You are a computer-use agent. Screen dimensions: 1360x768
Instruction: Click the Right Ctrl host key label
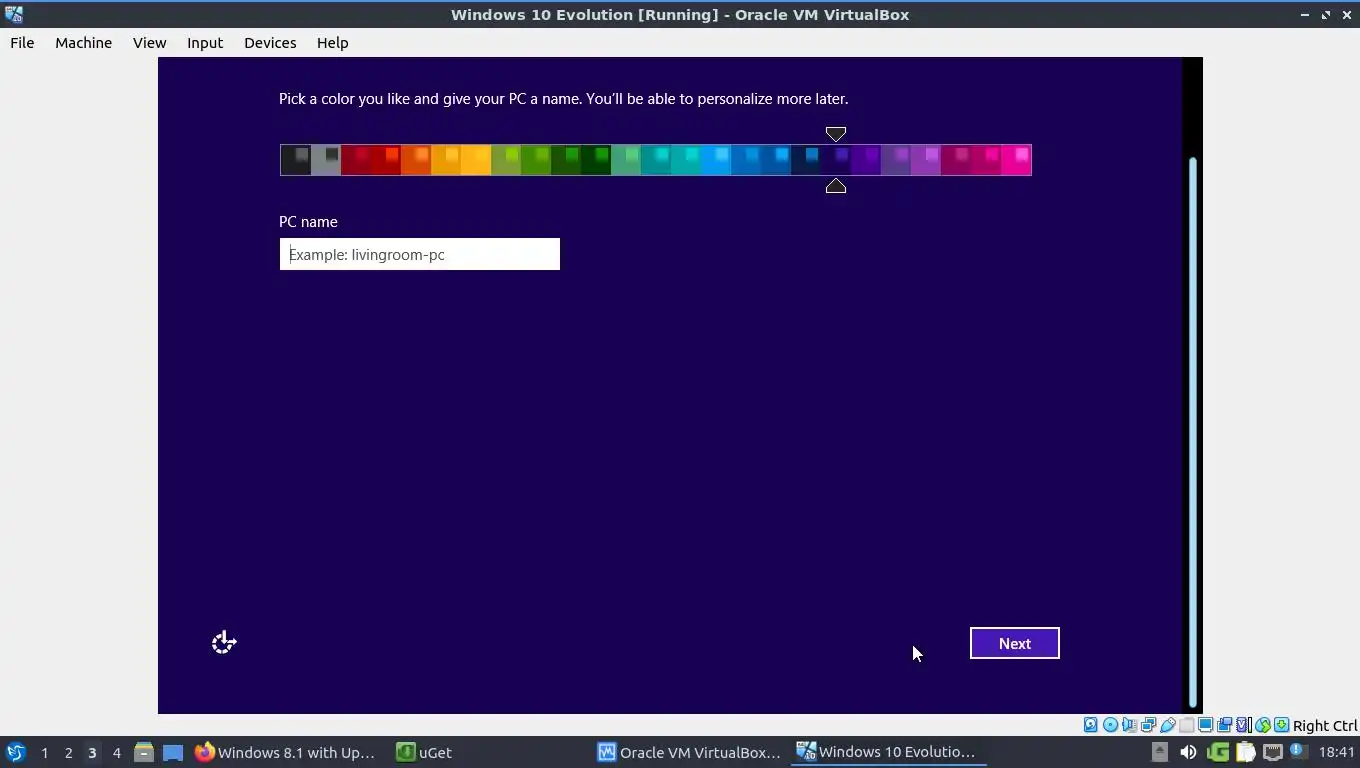pos(1325,725)
